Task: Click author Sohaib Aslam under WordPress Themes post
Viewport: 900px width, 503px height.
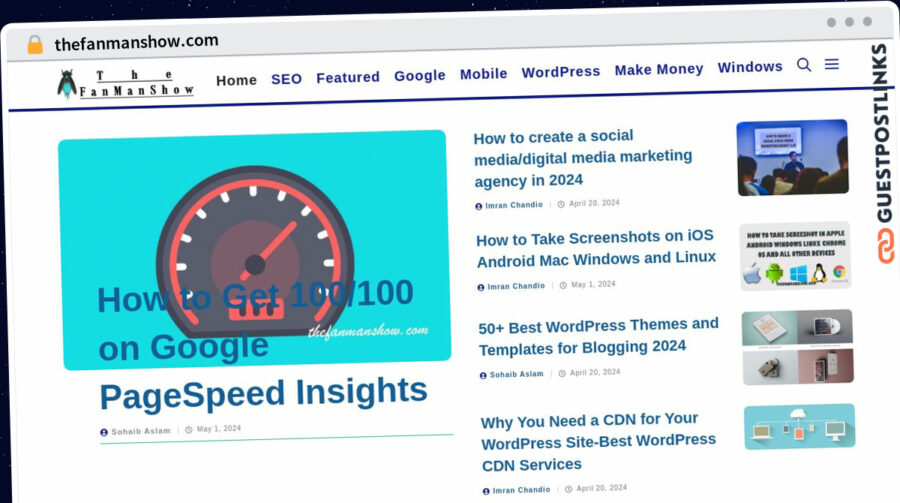Action: (x=516, y=374)
